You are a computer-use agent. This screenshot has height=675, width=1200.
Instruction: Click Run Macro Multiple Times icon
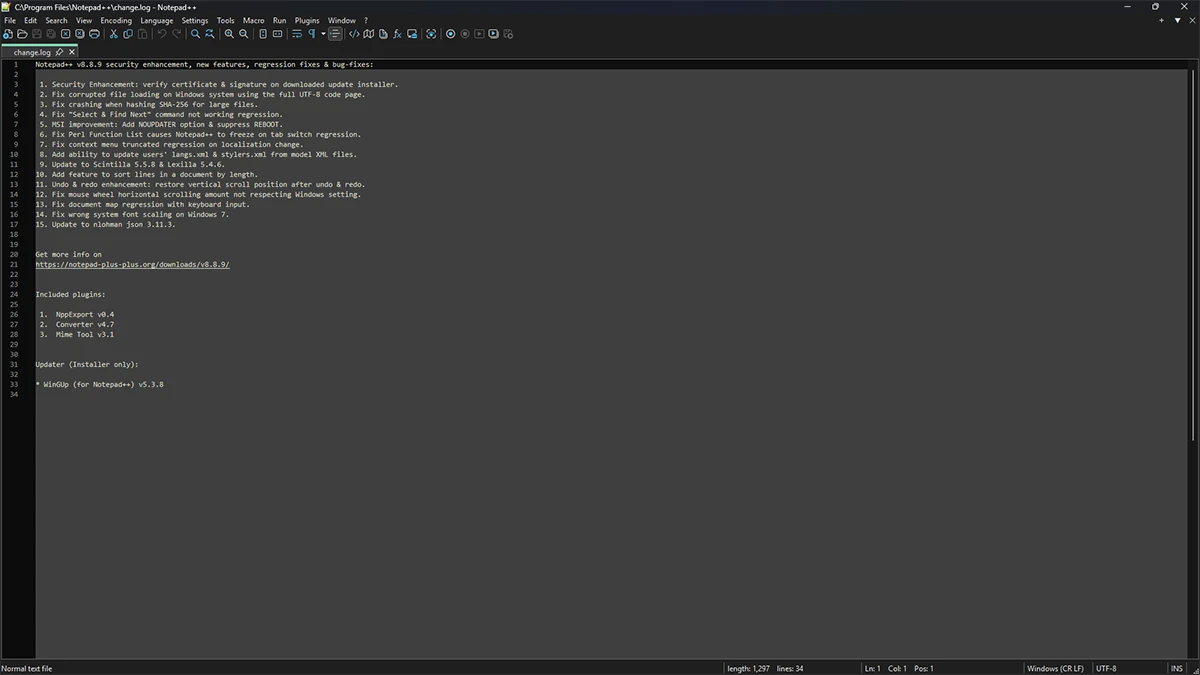point(493,34)
